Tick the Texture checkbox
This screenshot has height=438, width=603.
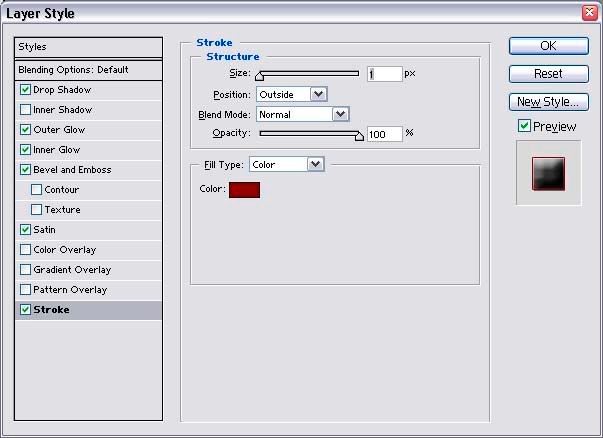click(x=37, y=210)
